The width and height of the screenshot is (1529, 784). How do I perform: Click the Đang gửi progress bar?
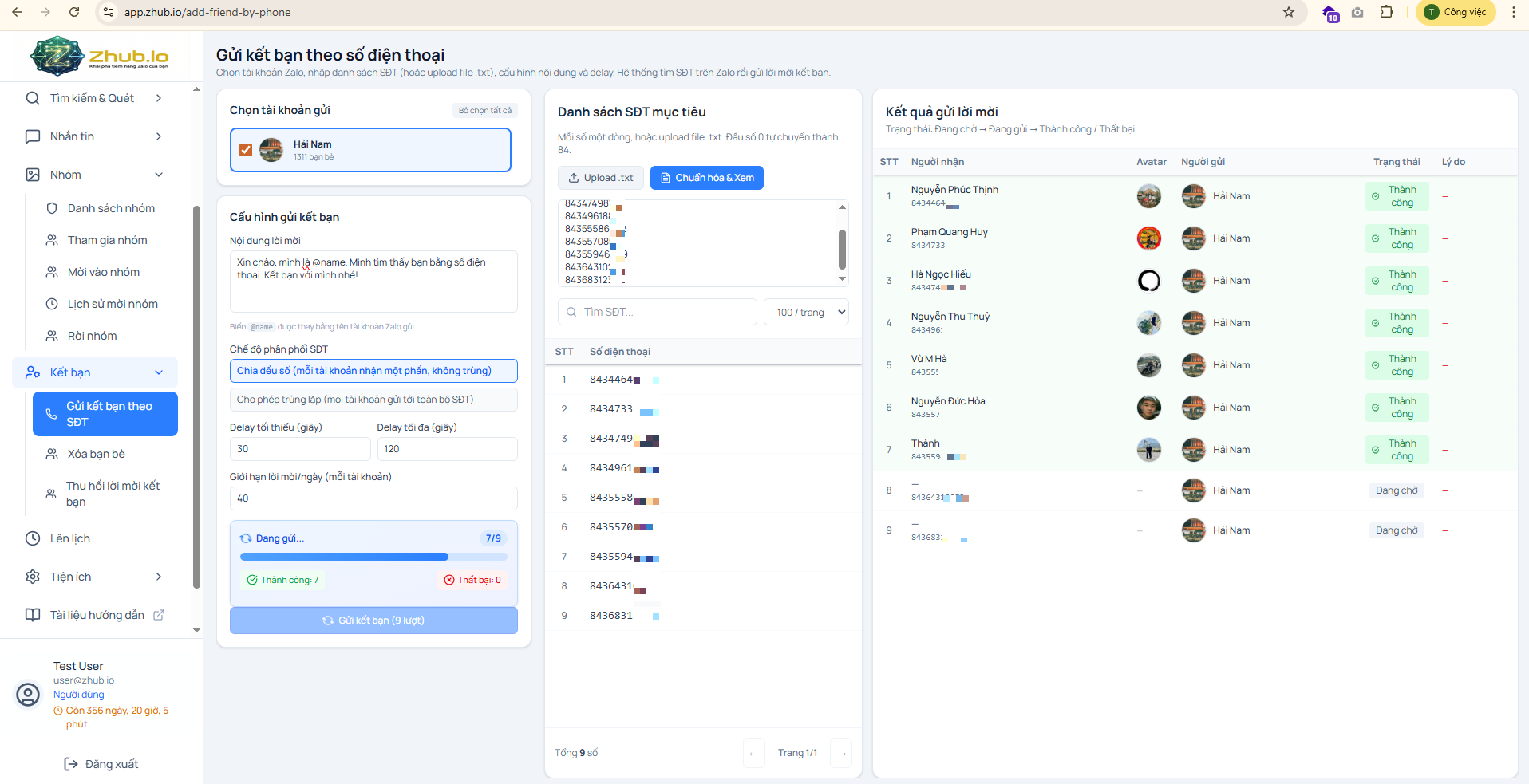pos(373,557)
